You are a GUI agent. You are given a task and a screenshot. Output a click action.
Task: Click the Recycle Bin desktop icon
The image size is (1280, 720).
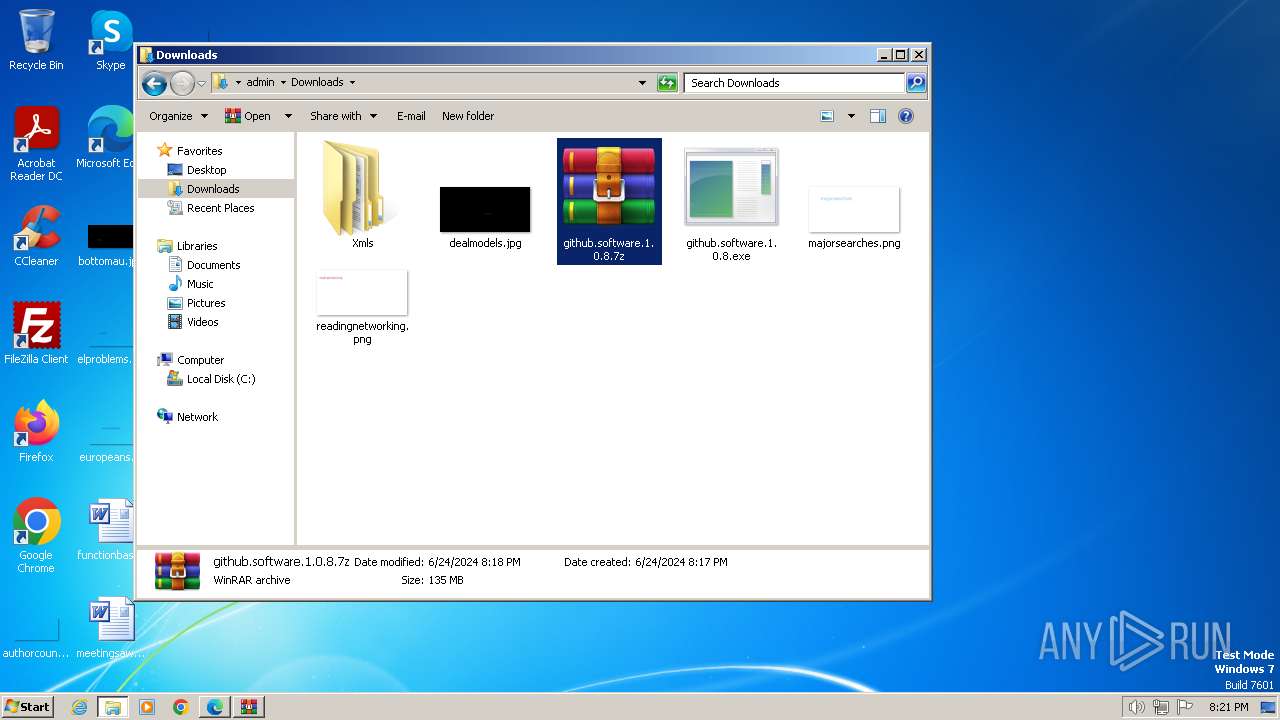click(36, 40)
